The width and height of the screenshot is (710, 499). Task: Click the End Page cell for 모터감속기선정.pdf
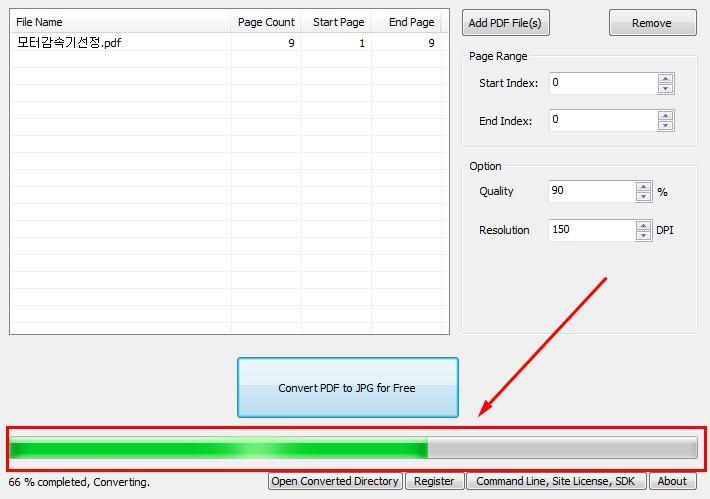pos(406,43)
